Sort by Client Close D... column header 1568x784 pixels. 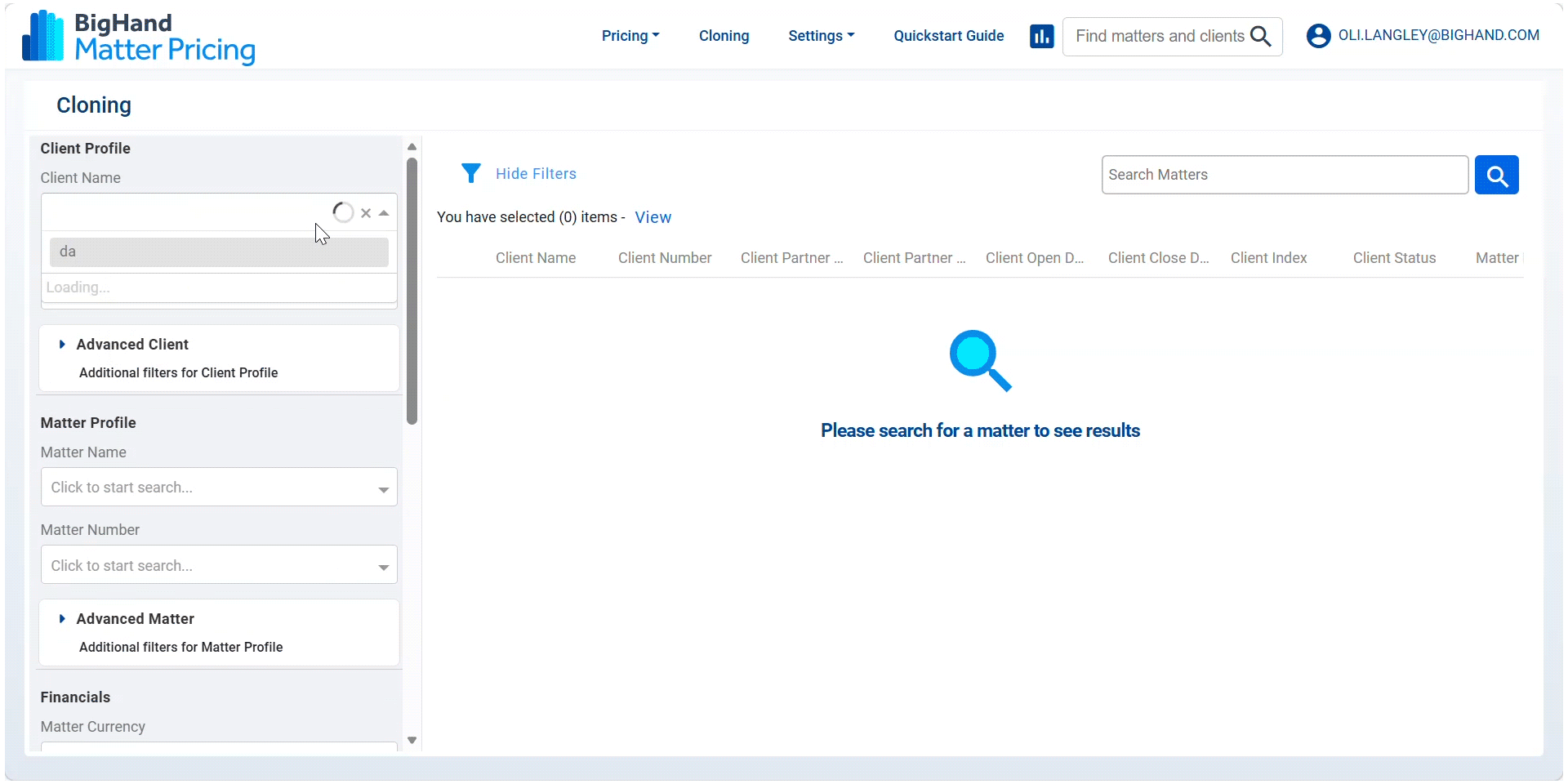[1158, 258]
